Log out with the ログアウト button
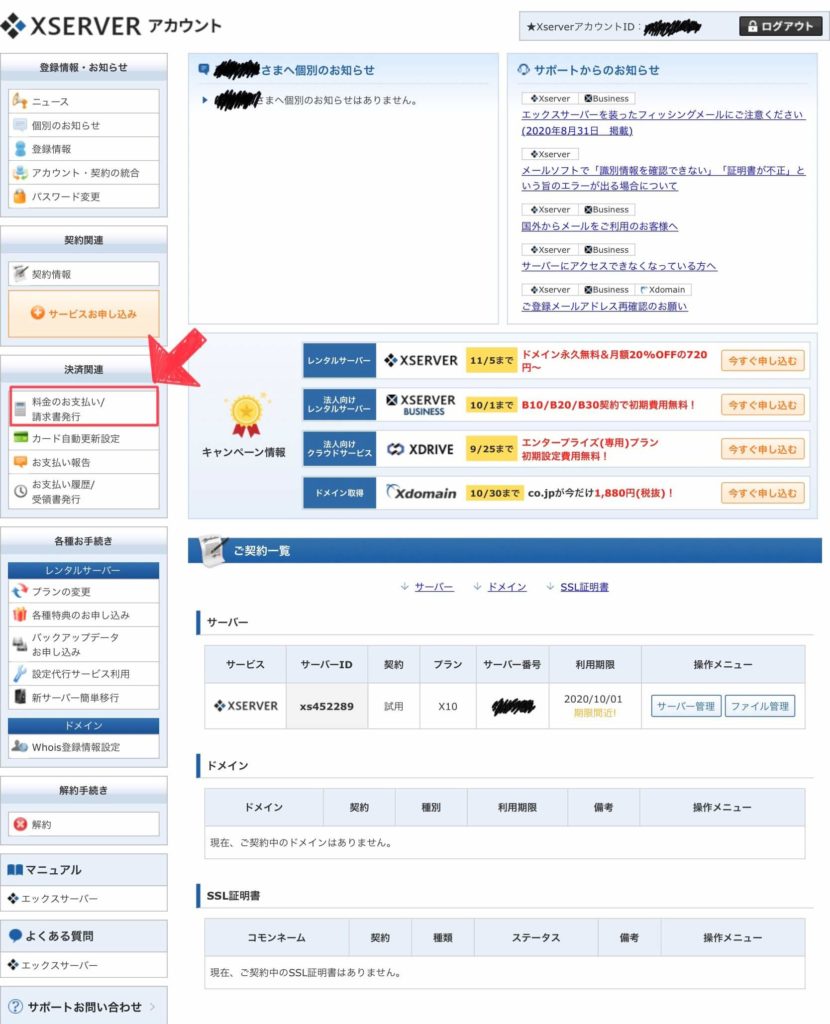 780,26
